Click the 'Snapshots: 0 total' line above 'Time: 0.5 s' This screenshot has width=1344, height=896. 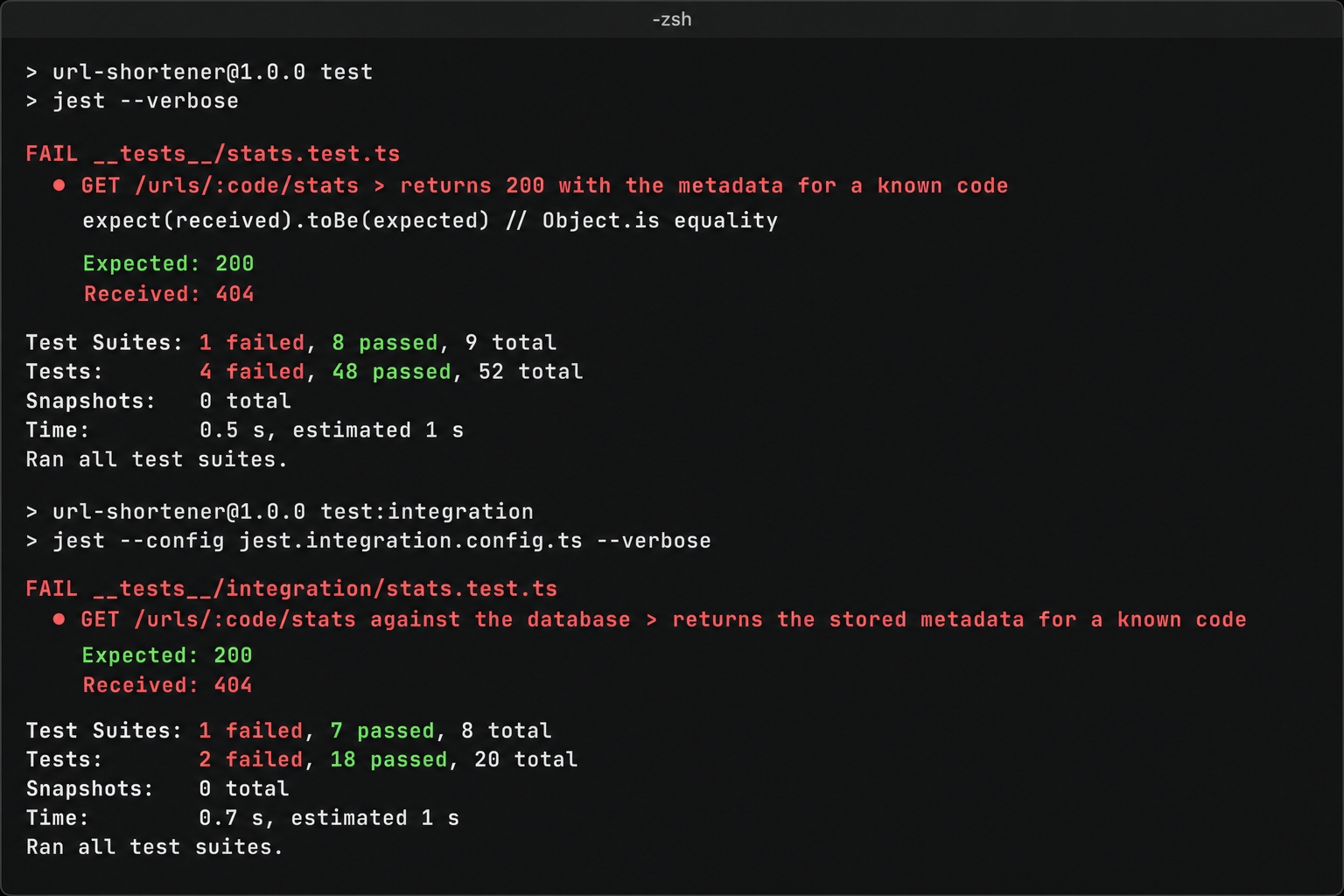pyautogui.click(x=158, y=401)
